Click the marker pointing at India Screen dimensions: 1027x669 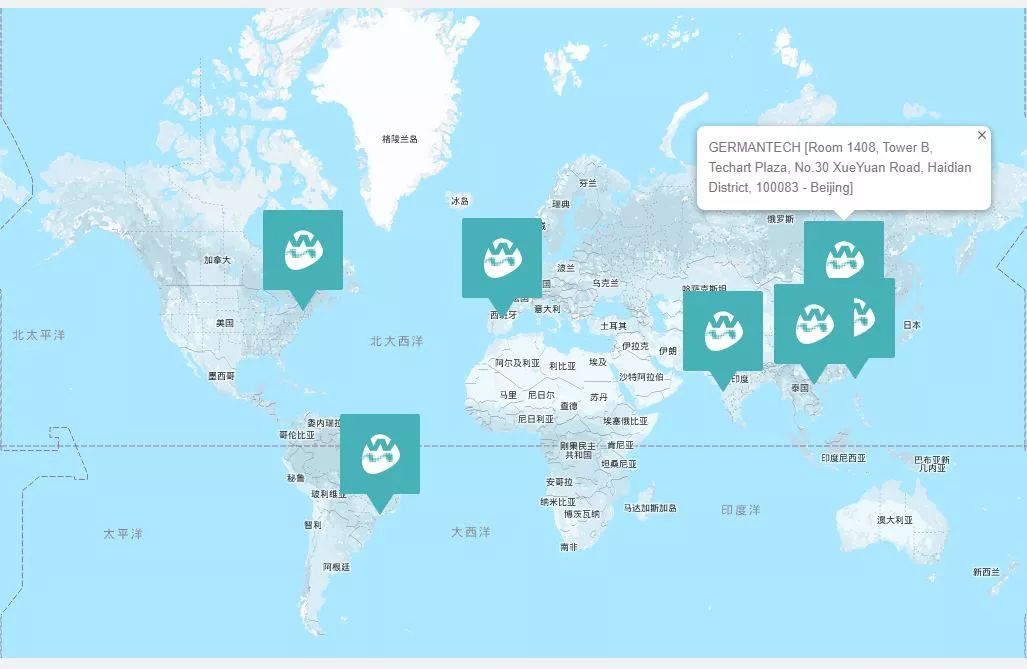[x=722, y=331]
